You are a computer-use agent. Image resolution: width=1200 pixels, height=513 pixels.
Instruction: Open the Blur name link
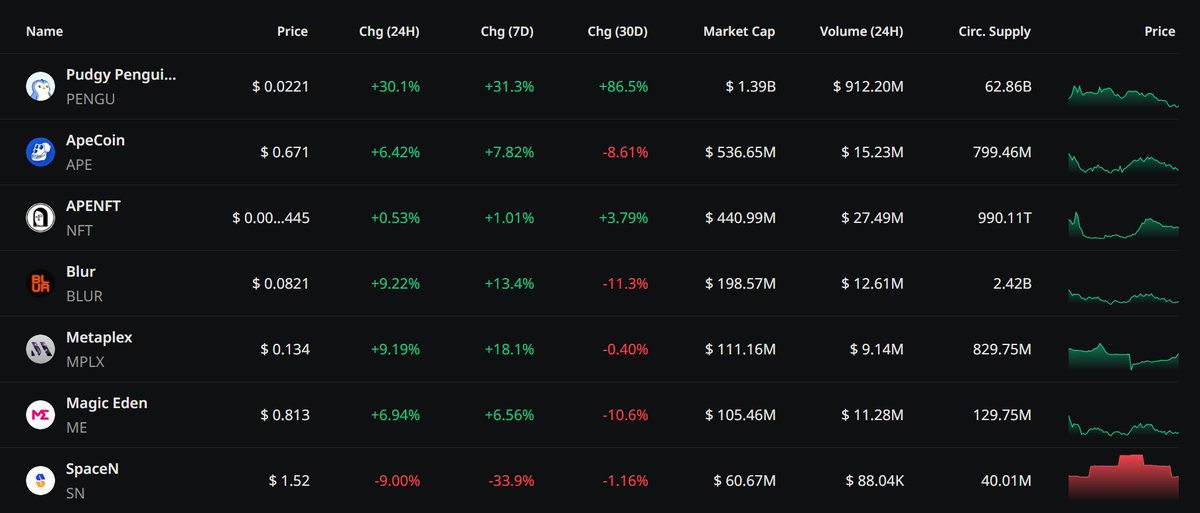coord(80,272)
